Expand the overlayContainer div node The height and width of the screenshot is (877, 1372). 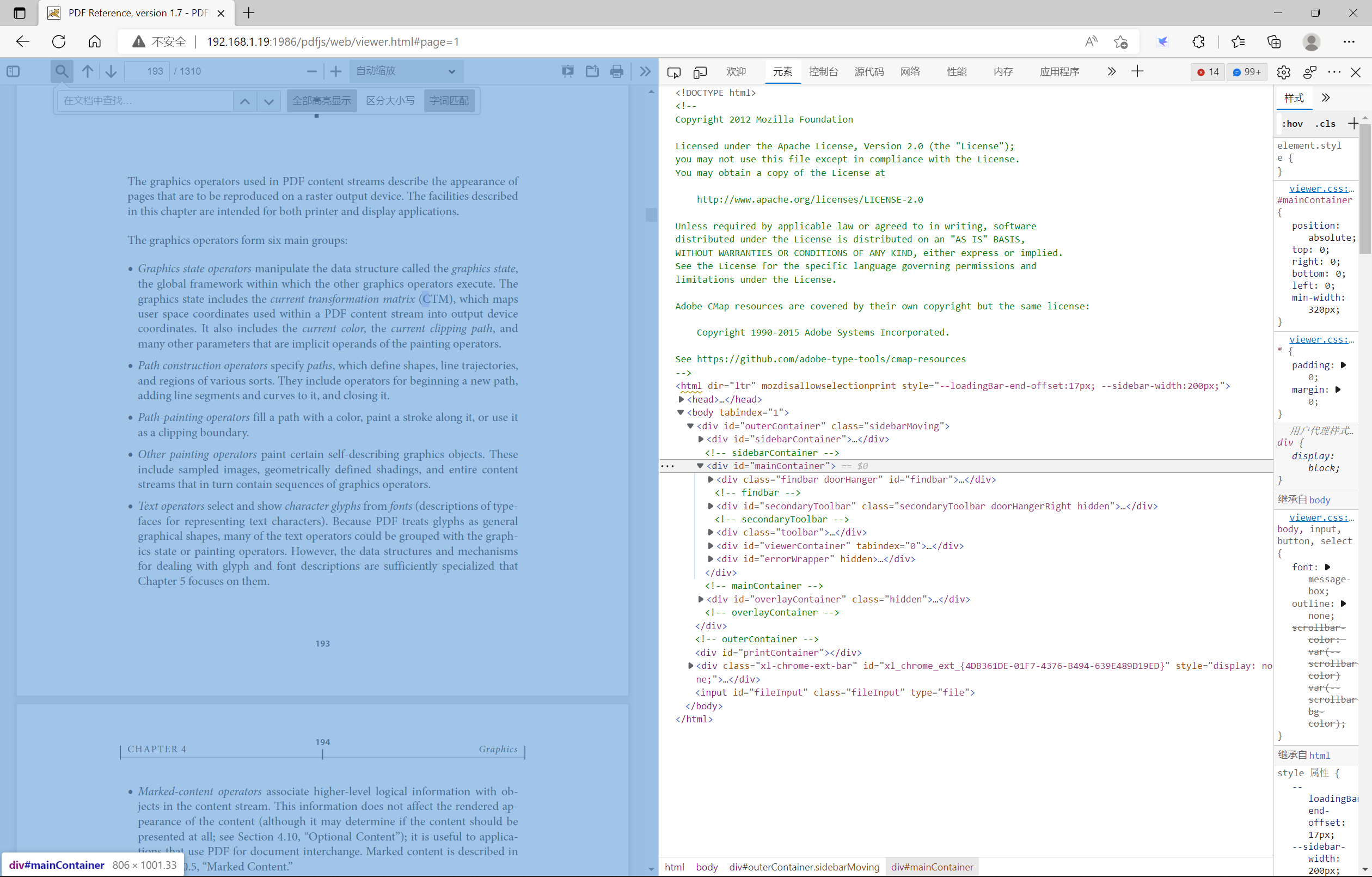click(701, 599)
